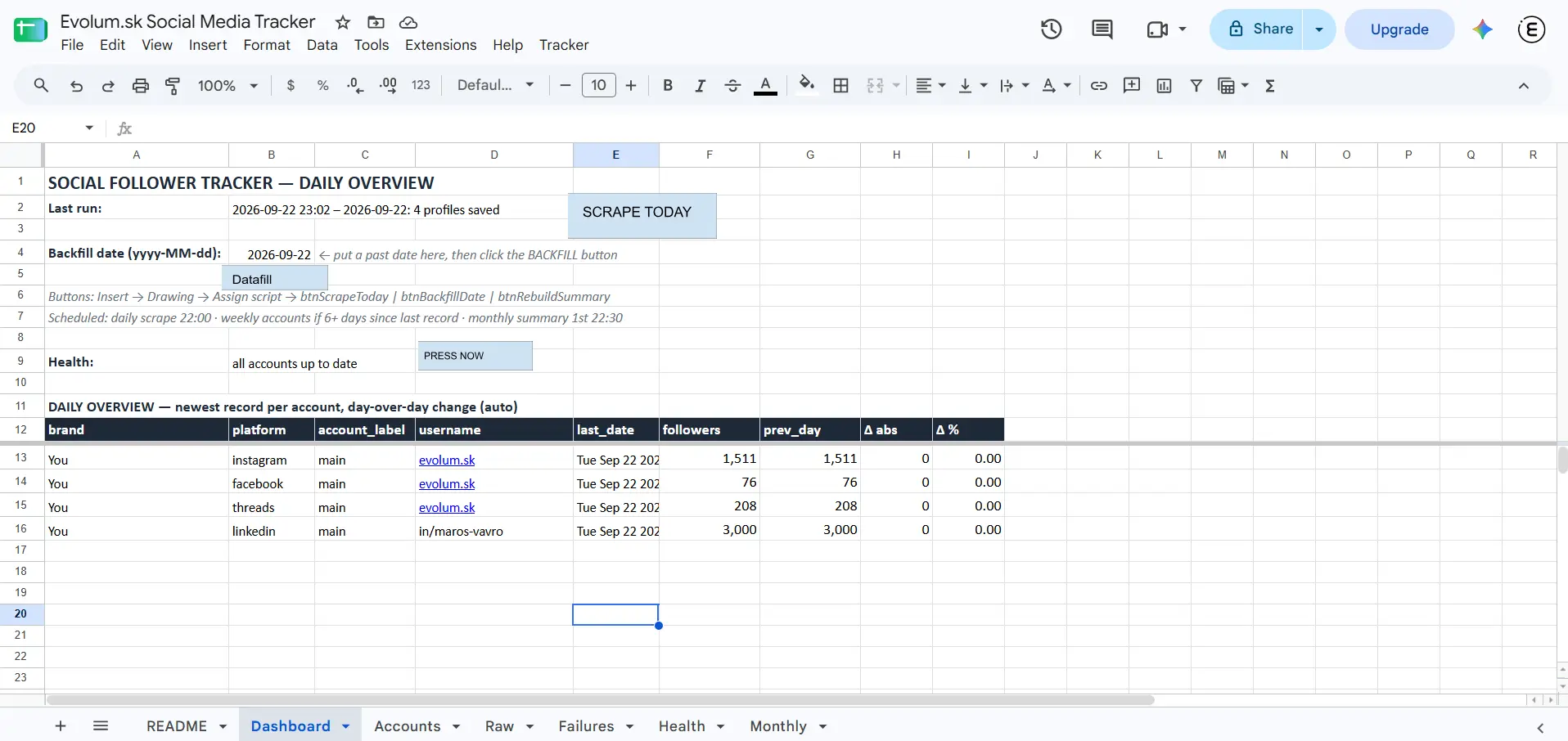The width and height of the screenshot is (1568, 741).
Task: Open the Data menu
Action: (x=322, y=45)
